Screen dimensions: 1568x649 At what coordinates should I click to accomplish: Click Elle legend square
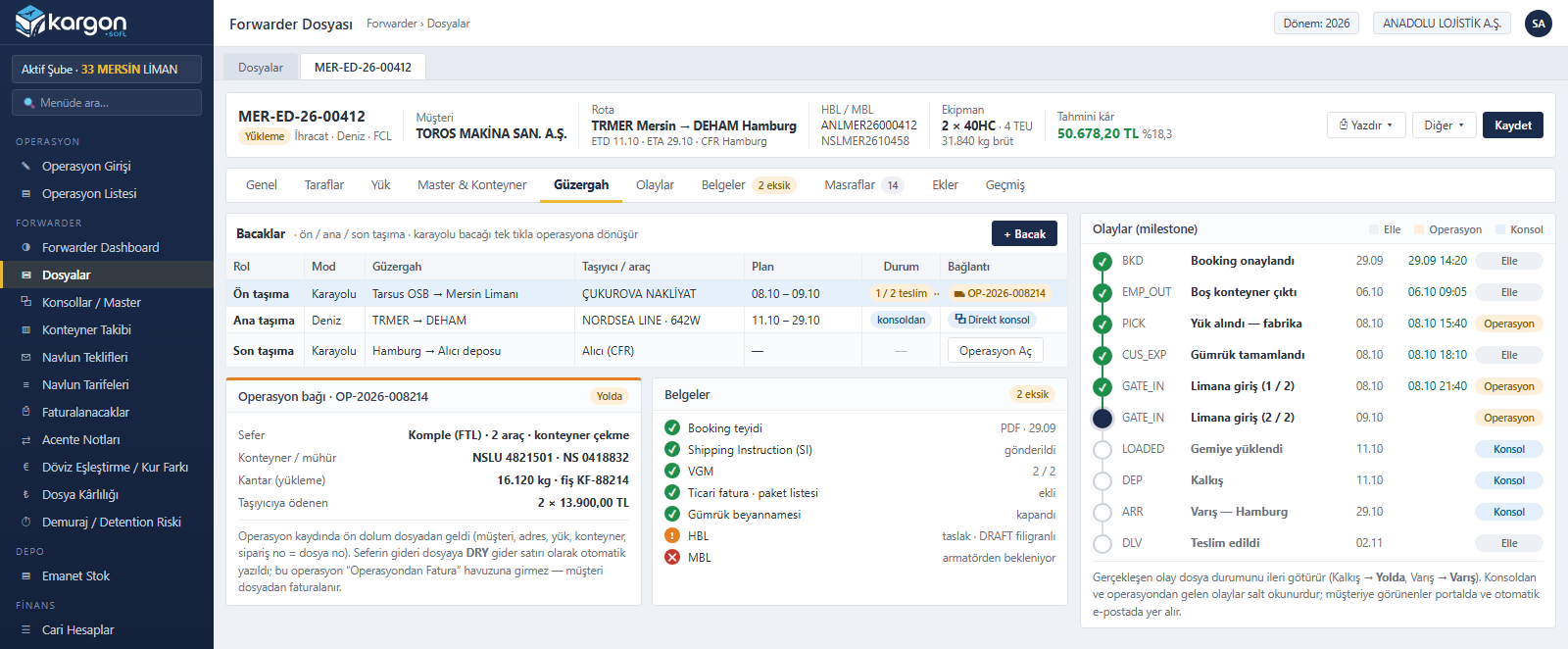click(1374, 229)
